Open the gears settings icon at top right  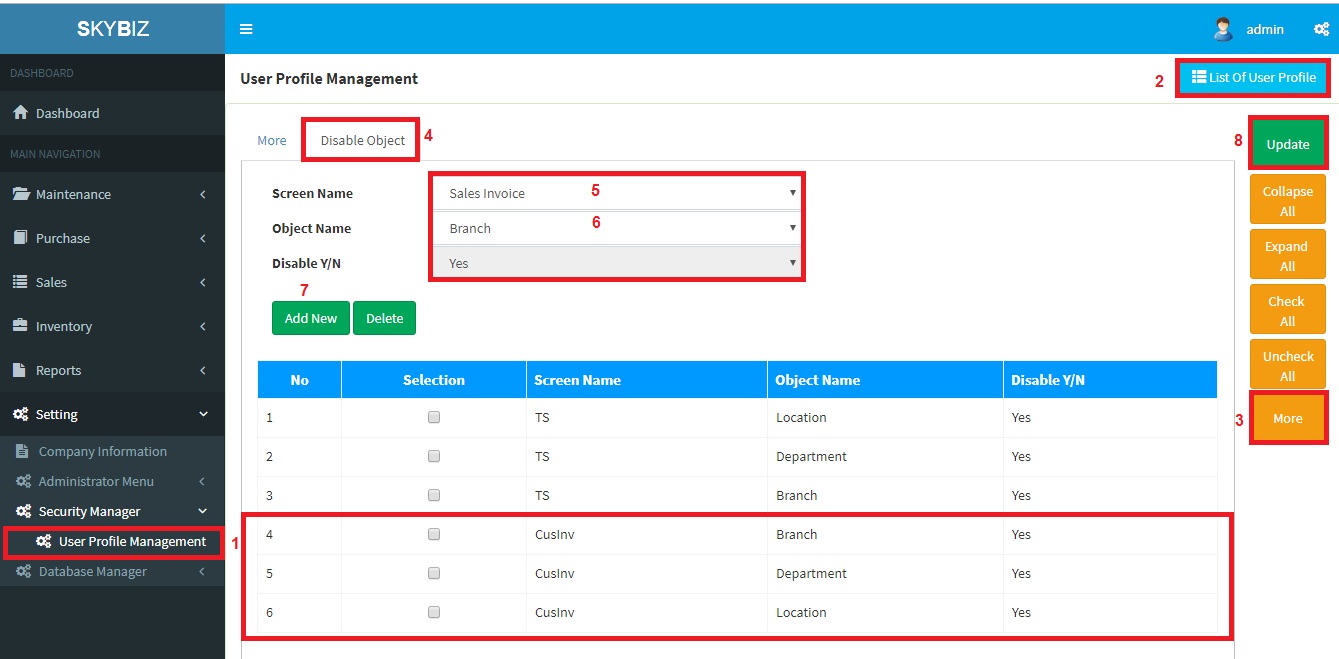[1321, 29]
